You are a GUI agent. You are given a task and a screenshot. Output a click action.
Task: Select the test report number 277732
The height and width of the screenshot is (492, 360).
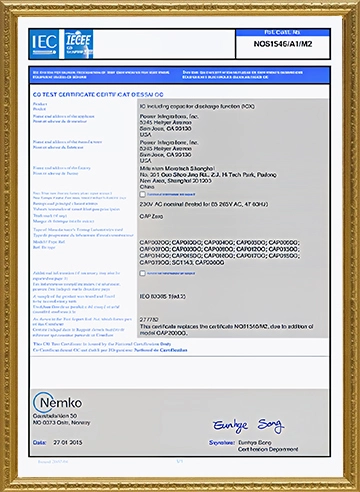[x=149, y=319]
